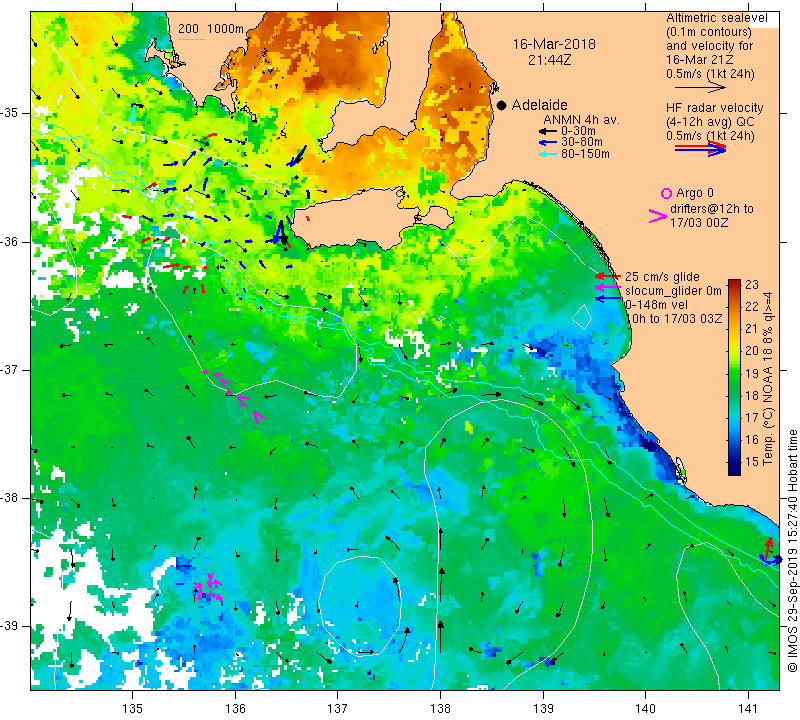
Task: Click the '200 1000m' isobath legend label
Action: pyautogui.click(x=211, y=29)
